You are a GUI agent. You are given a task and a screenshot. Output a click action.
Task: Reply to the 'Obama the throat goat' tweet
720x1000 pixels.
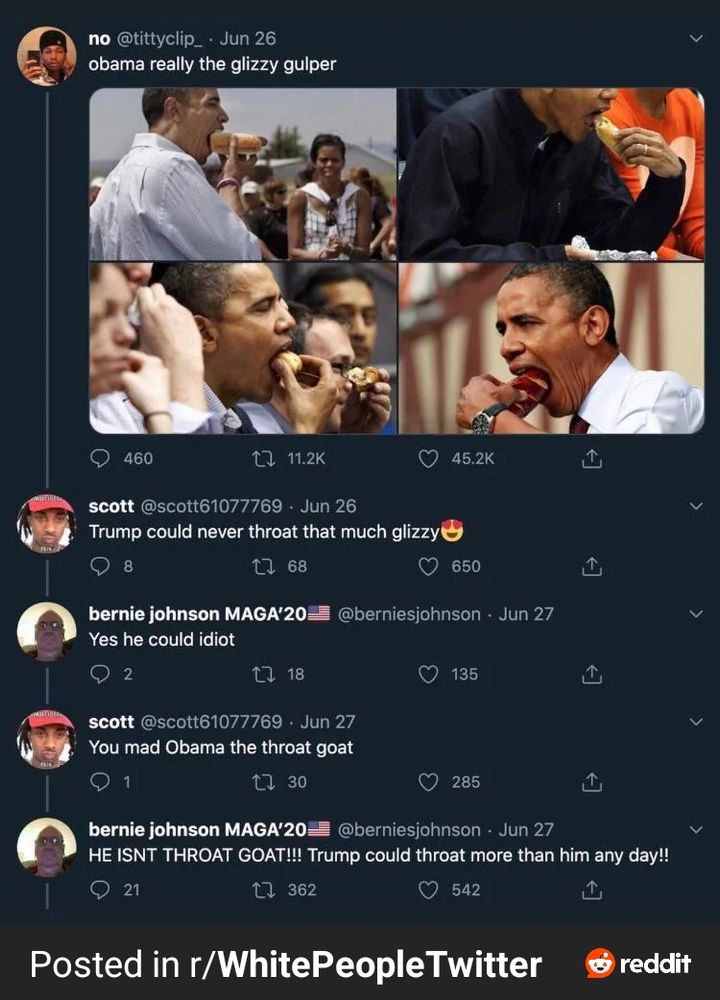pyautogui.click(x=100, y=782)
